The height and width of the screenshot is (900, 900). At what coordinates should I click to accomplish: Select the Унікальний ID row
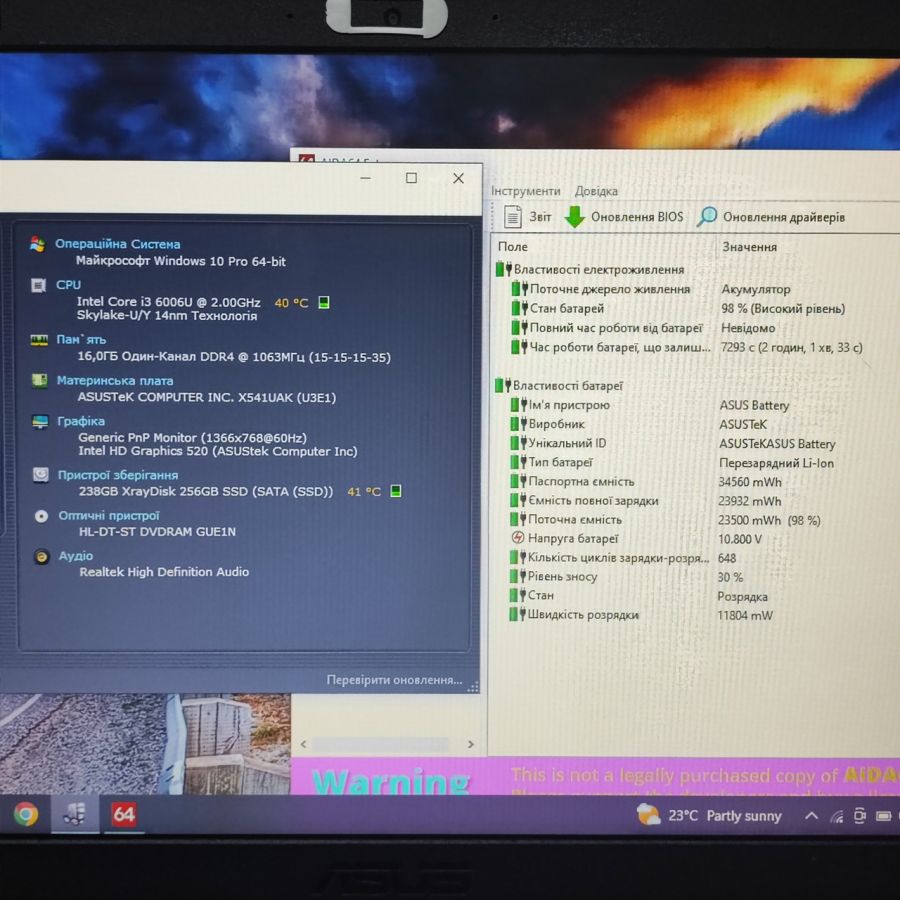673,443
